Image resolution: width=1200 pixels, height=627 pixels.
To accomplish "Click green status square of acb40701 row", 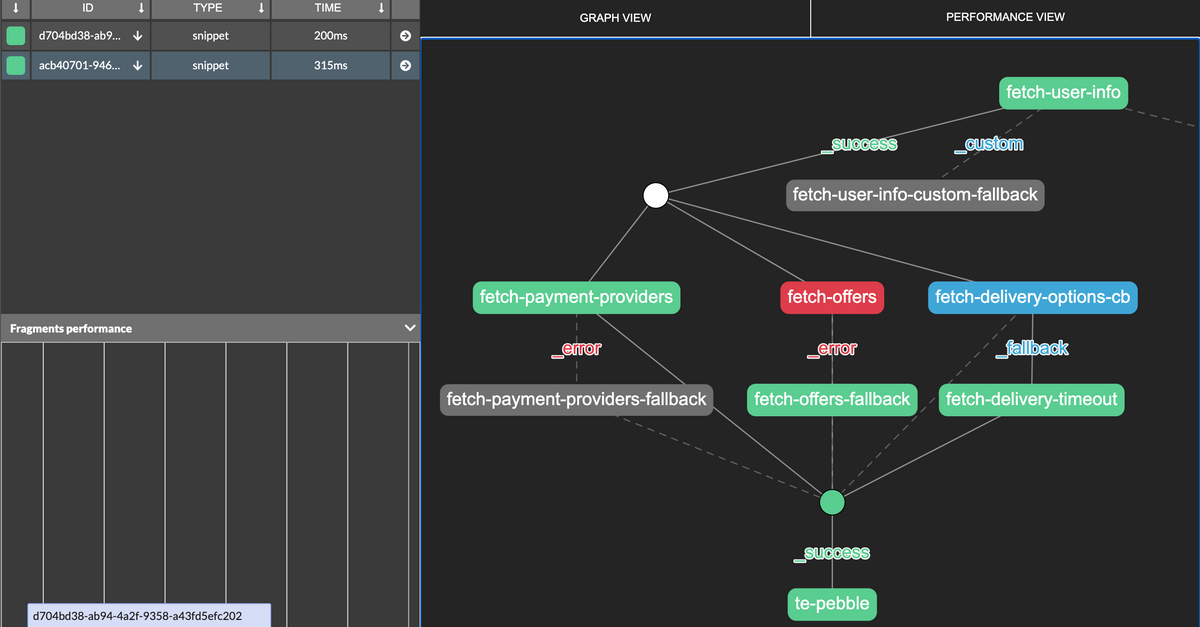I will pos(16,66).
